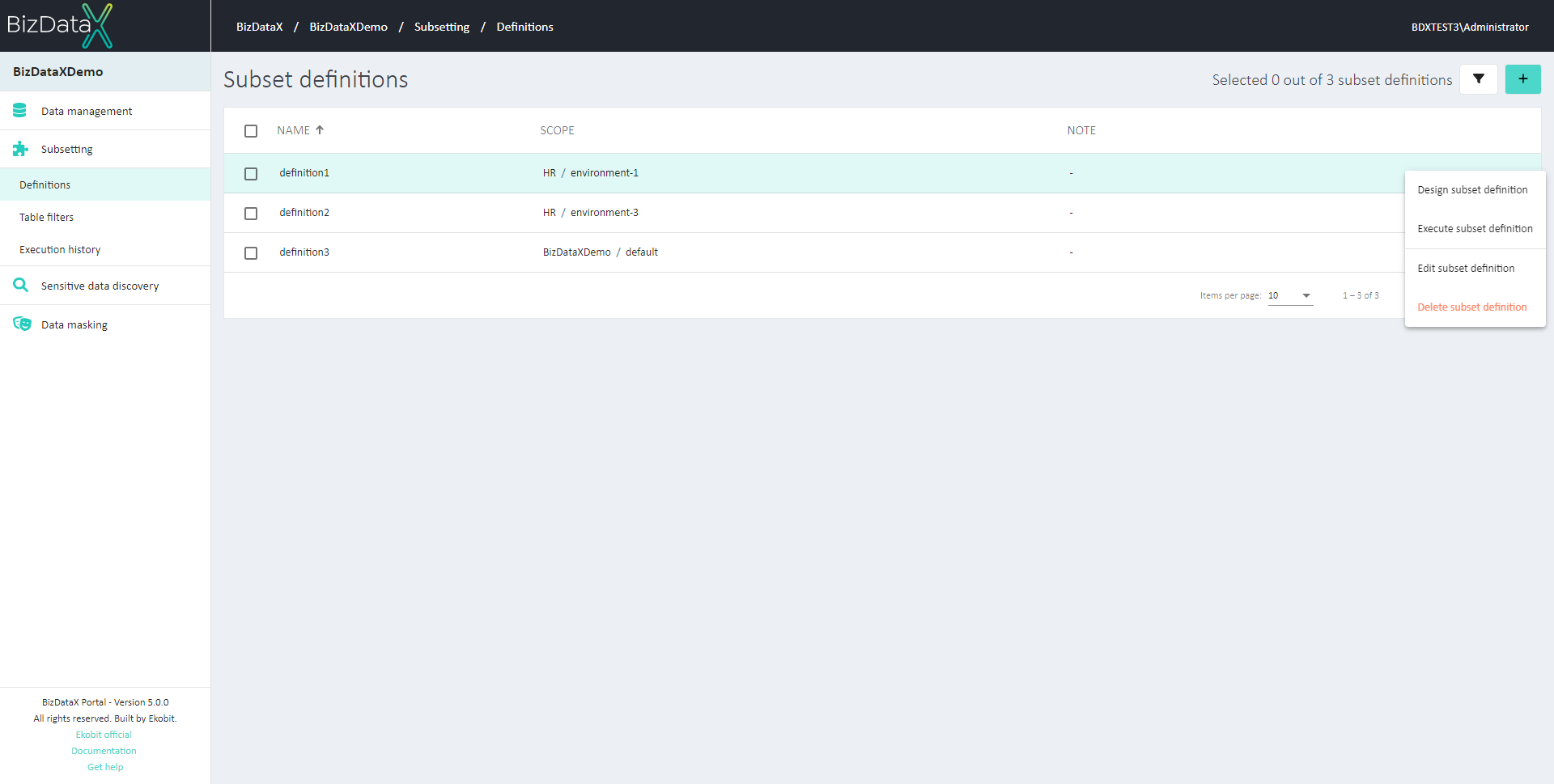
Task: Click the NOTE column header
Action: click(1081, 130)
